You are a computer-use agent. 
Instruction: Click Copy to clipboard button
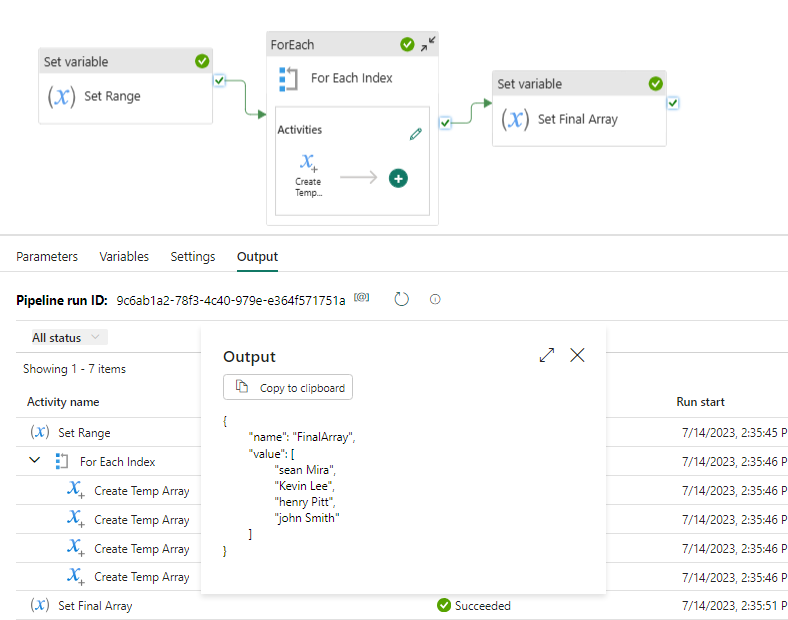click(288, 387)
